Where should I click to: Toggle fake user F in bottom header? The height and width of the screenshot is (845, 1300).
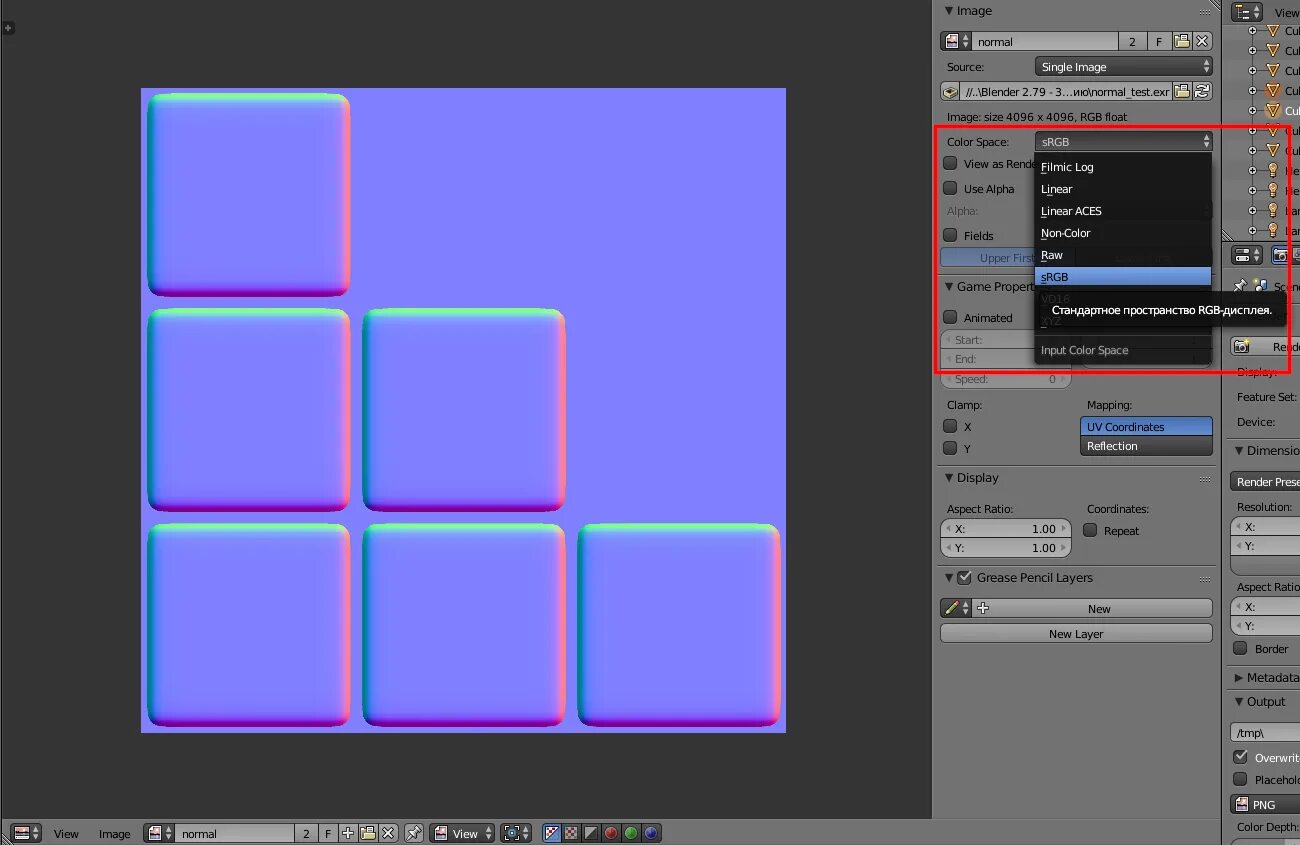point(328,833)
